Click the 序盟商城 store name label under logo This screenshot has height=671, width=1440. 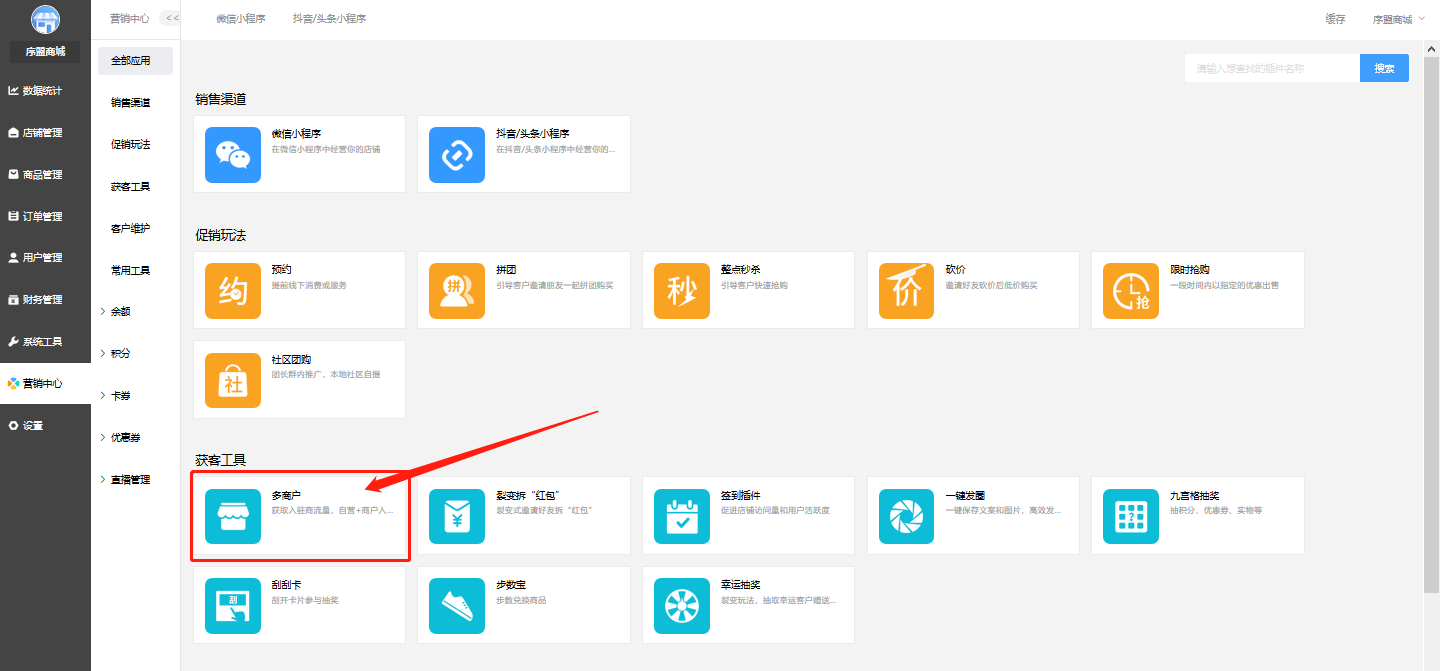tap(45, 52)
